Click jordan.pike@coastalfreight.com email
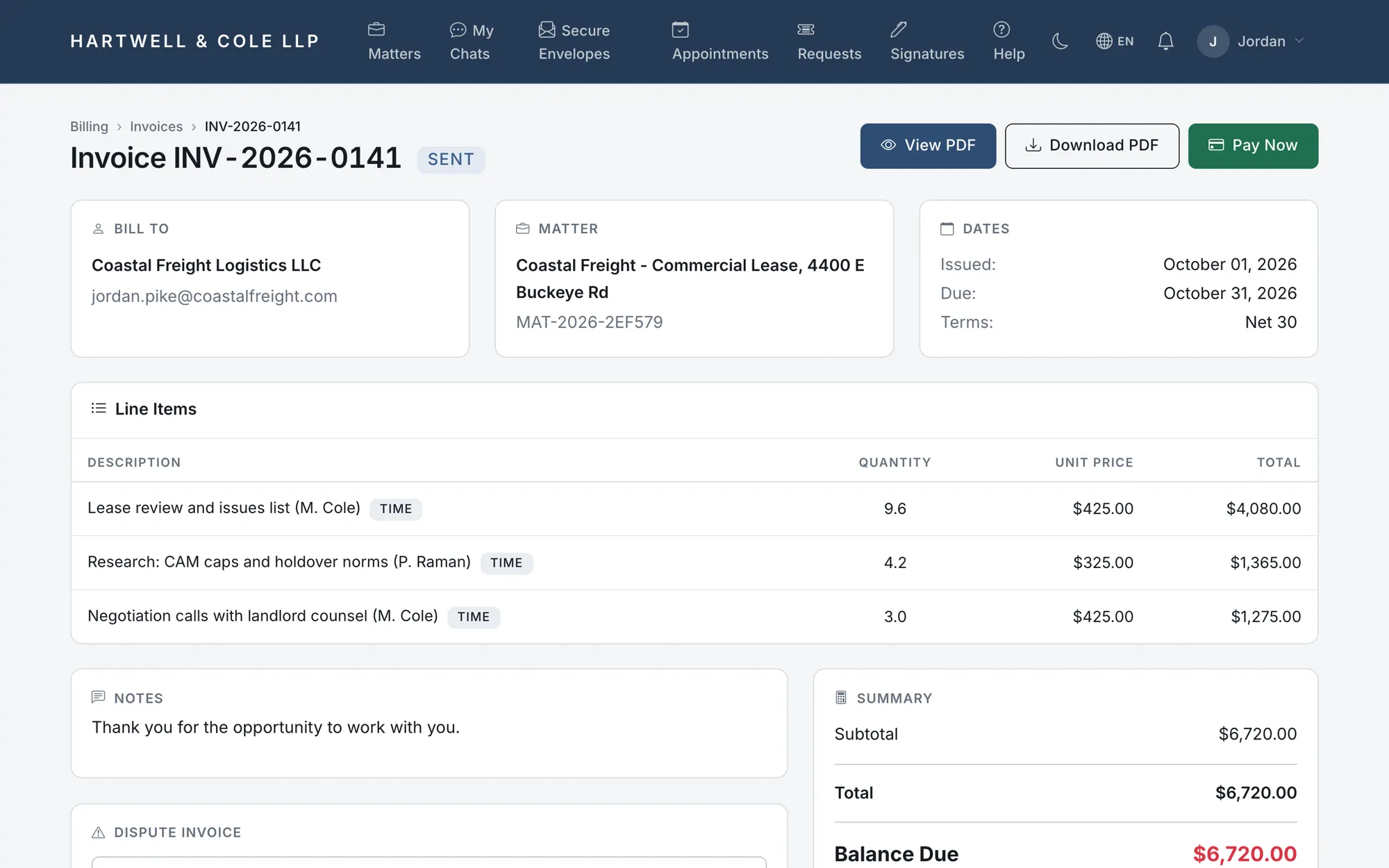 click(x=214, y=297)
